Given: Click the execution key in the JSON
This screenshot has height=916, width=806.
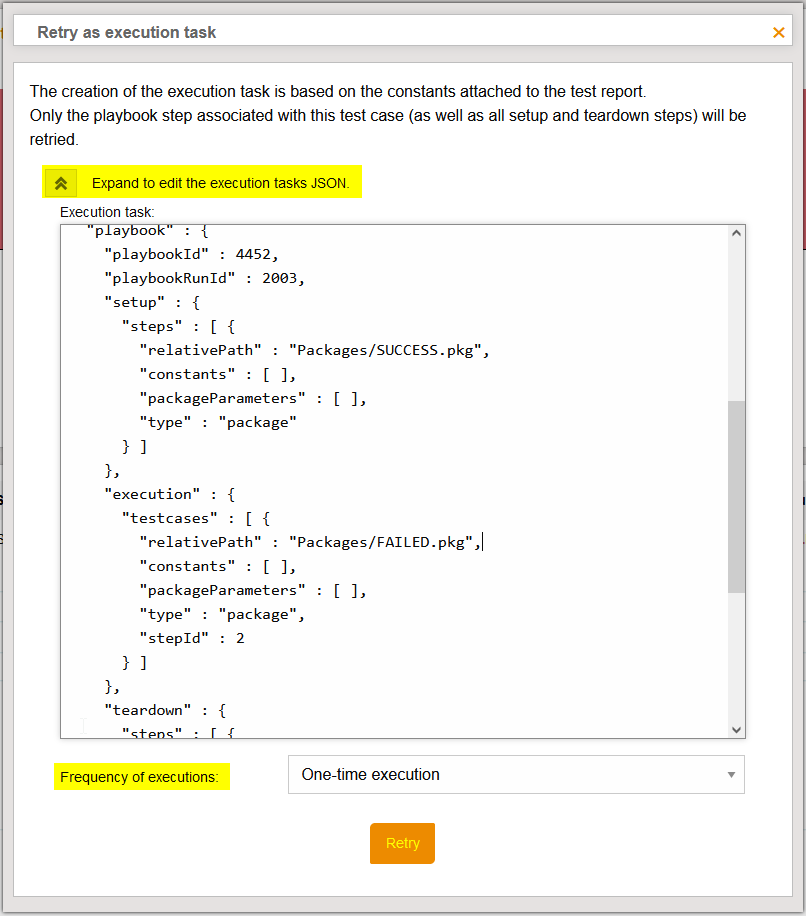Looking at the screenshot, I should [x=153, y=494].
